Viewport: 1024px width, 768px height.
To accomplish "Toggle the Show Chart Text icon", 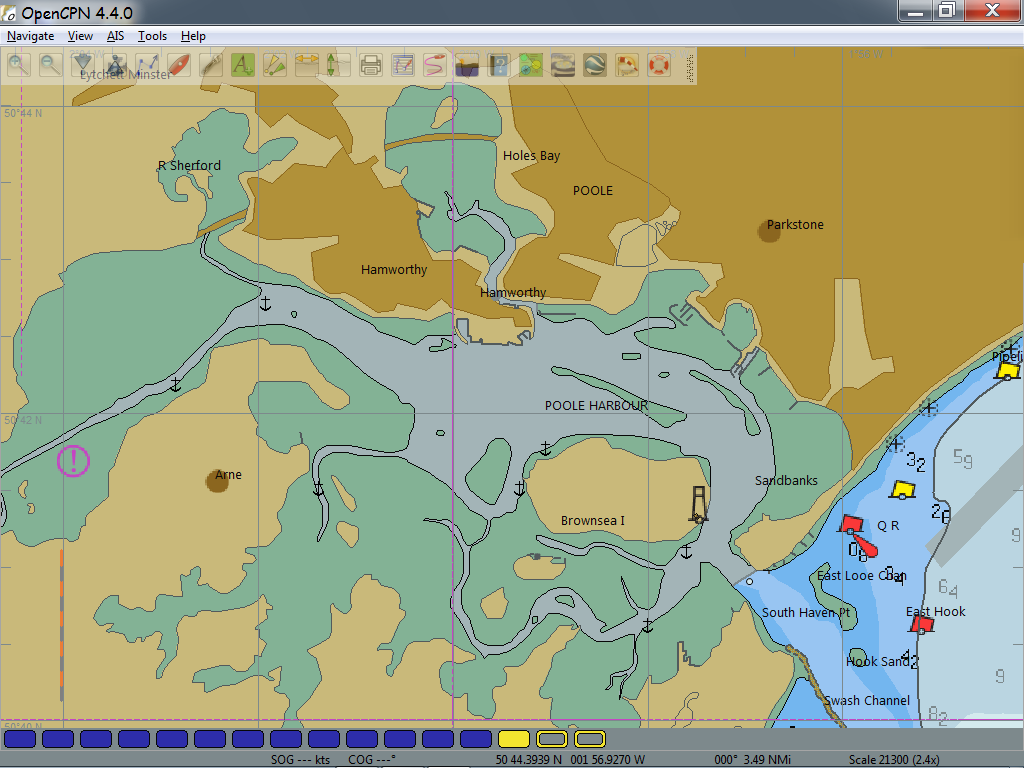I will coord(243,66).
